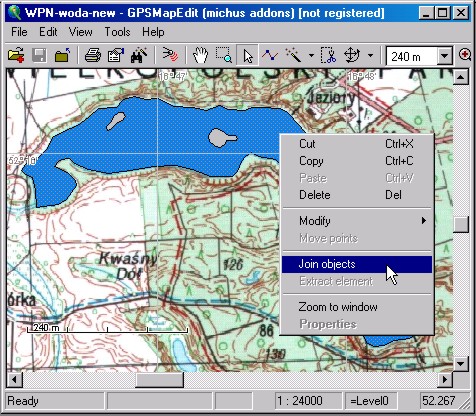
Task: Click the vertical scrollbar down arrow
Action: point(461,364)
